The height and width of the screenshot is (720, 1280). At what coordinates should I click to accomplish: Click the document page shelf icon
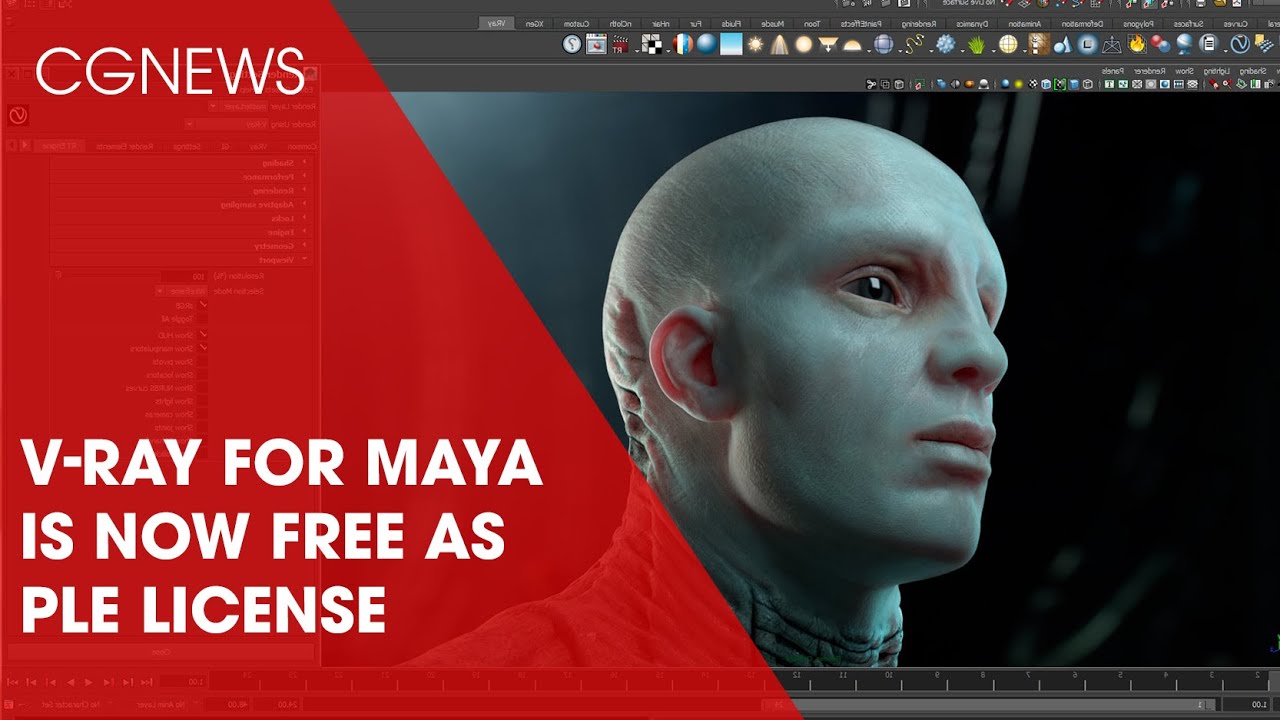[x=1209, y=44]
